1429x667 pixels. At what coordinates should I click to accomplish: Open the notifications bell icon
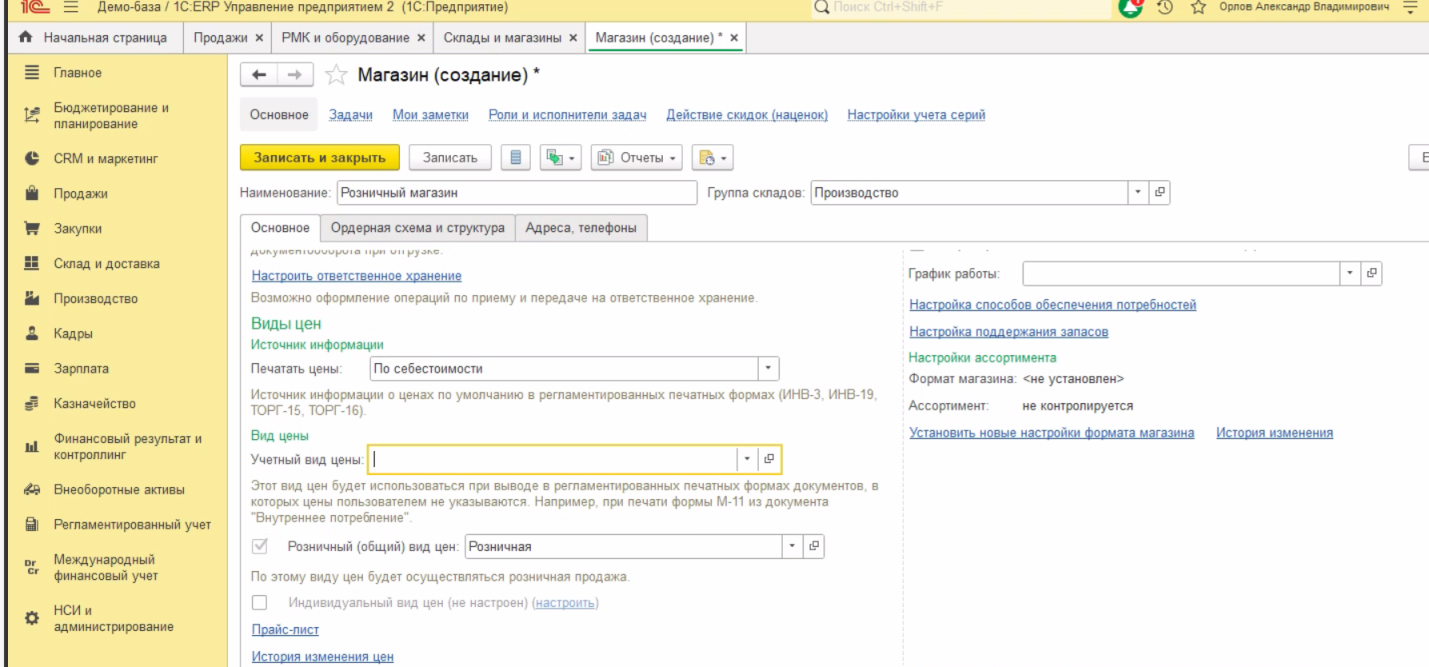pos(1131,8)
